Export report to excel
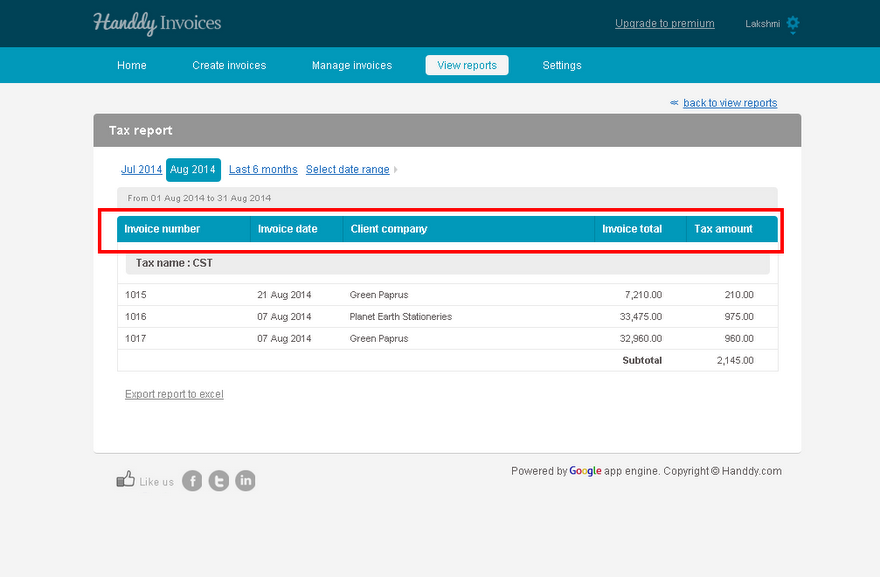The image size is (880, 577). 174,394
